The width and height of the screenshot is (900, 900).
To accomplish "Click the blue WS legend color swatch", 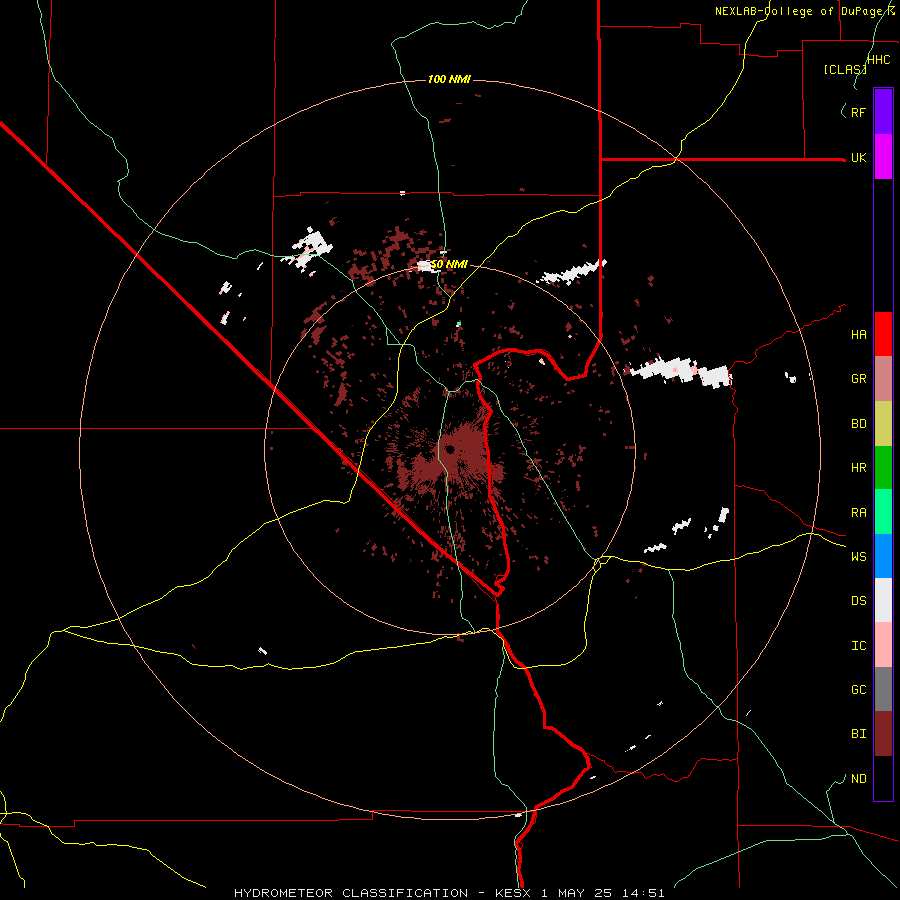I will click(x=883, y=556).
